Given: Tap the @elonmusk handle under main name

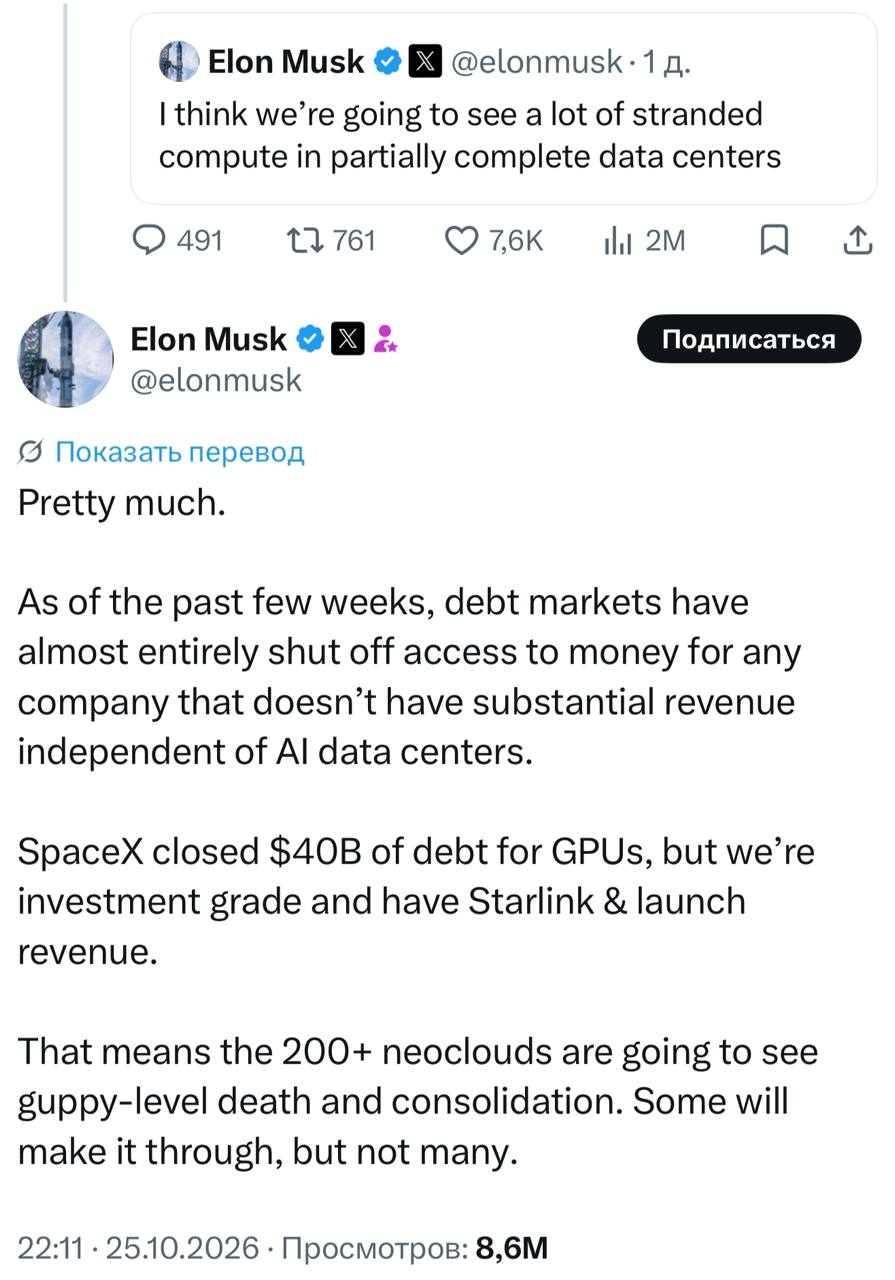Looking at the screenshot, I should point(216,380).
